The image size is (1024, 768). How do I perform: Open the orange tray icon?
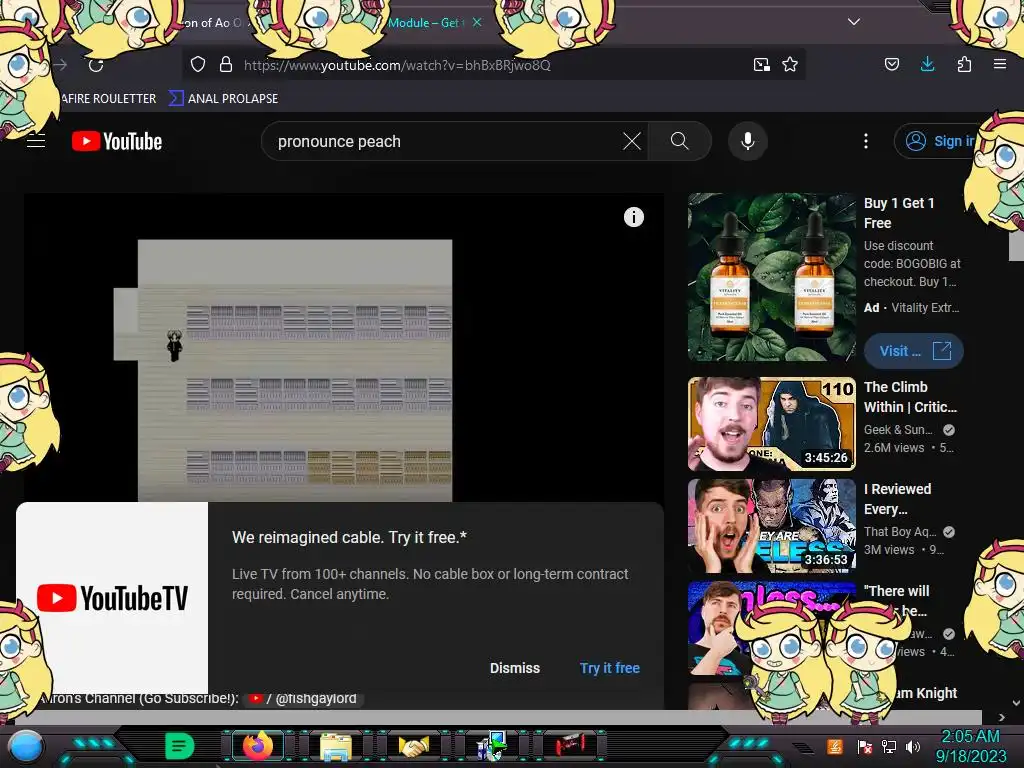(835, 746)
